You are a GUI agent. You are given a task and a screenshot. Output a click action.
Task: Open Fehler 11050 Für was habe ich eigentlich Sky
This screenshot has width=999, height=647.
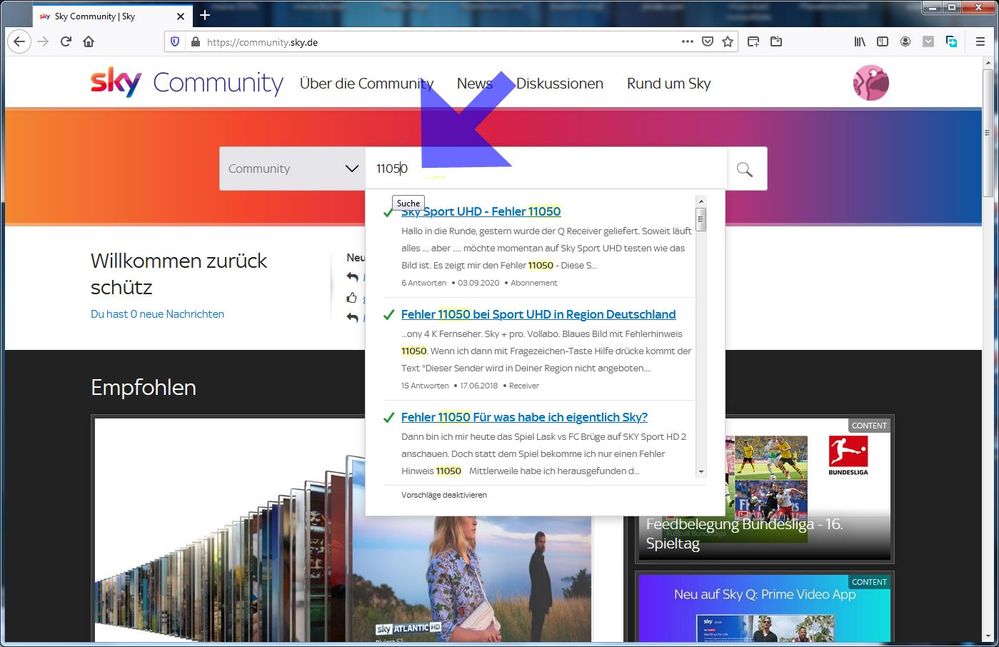(x=524, y=417)
